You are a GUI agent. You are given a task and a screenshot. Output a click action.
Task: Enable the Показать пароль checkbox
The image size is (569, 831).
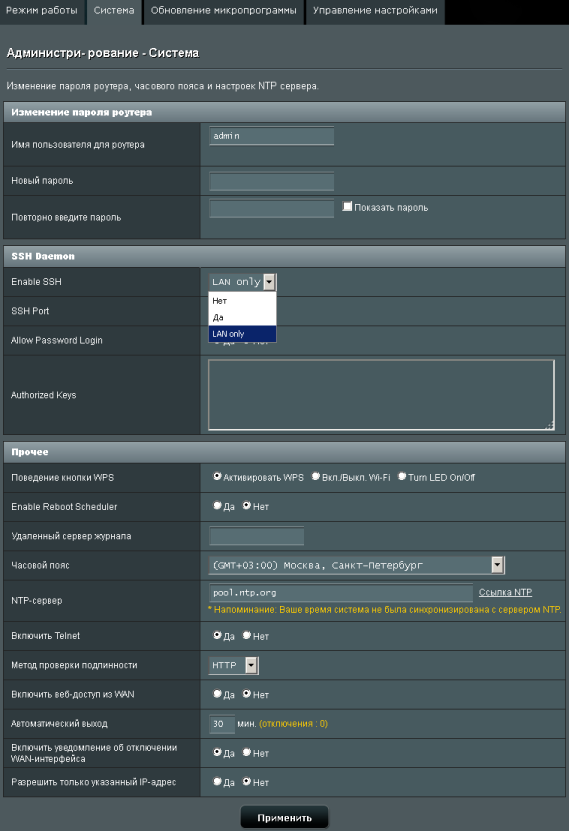click(x=347, y=207)
